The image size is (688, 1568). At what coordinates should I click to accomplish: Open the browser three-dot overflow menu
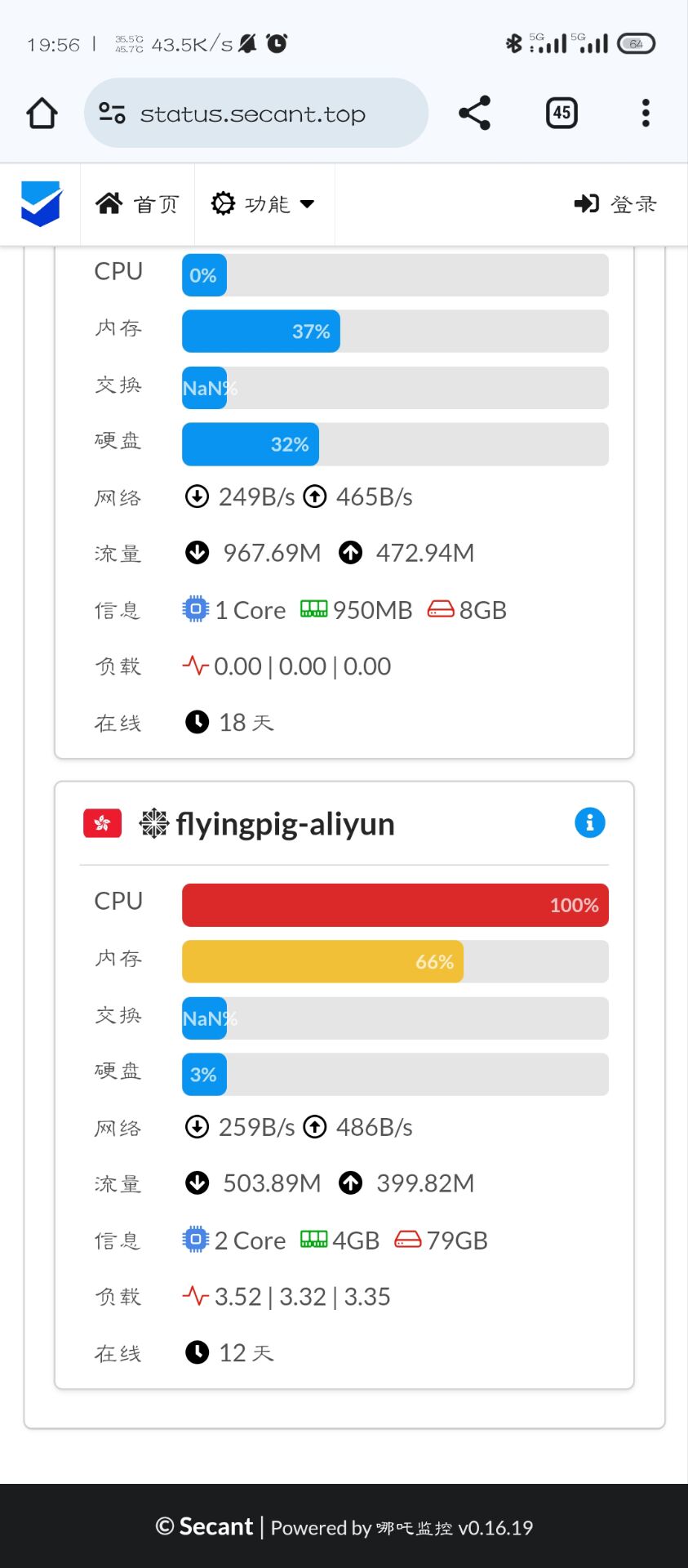click(646, 113)
